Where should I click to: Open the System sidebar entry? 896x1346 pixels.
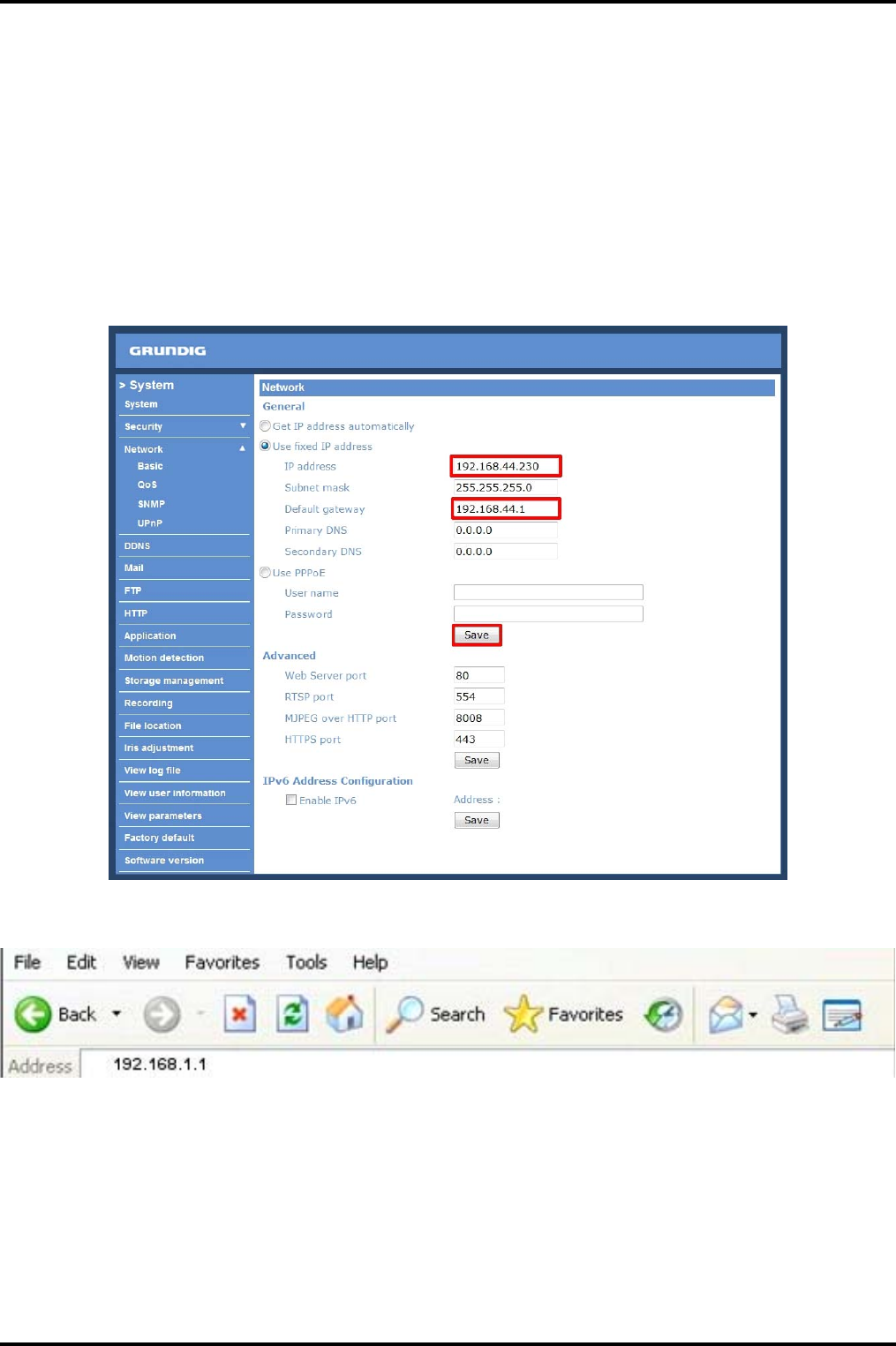[141, 404]
